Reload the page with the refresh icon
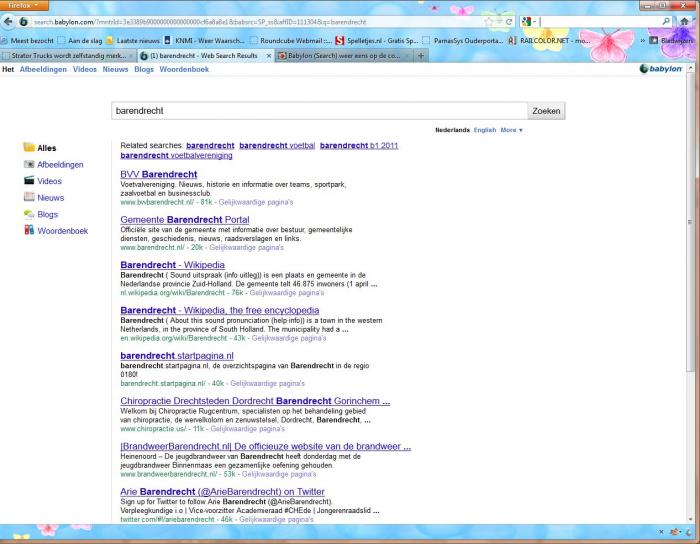 coord(508,21)
